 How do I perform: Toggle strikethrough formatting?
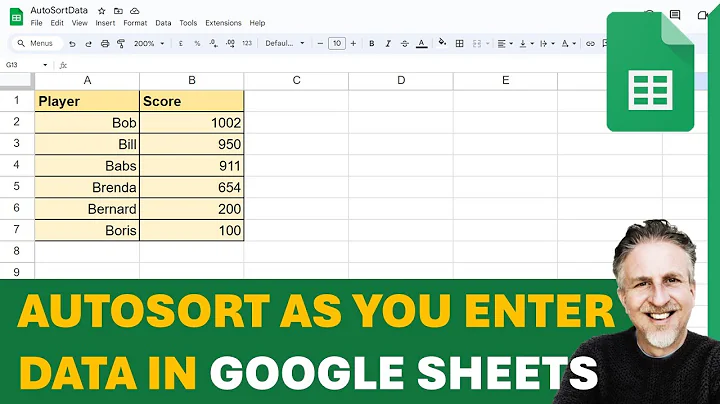(405, 44)
